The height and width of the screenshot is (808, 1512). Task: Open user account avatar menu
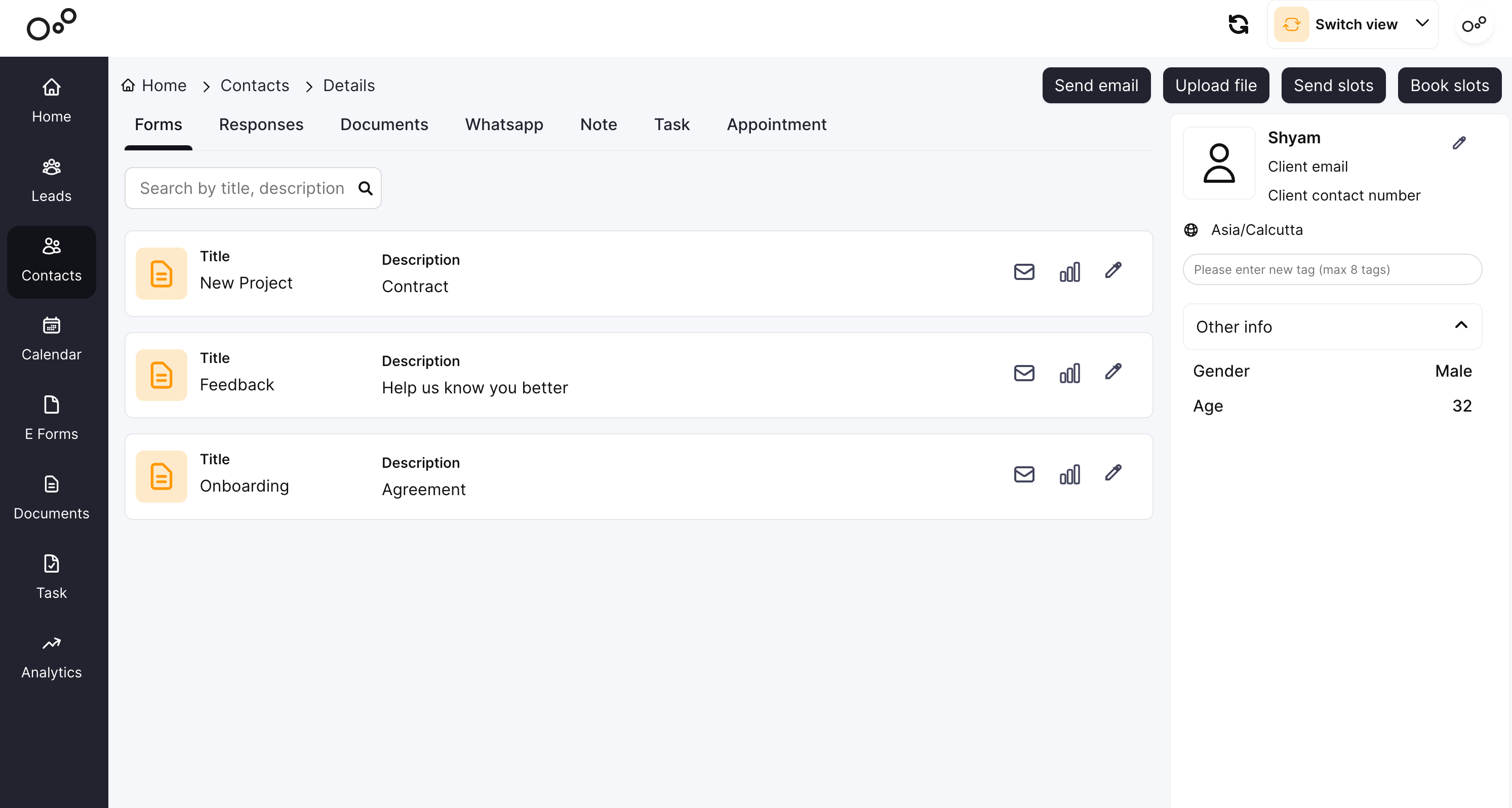(1473, 25)
